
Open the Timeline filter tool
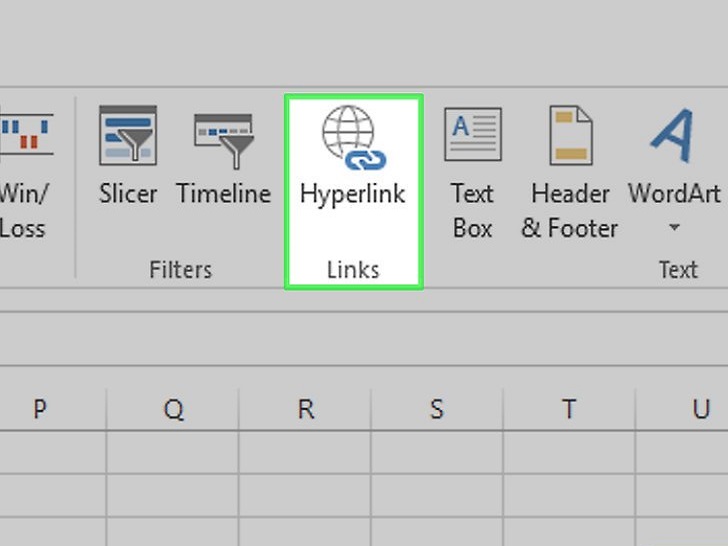tap(223, 140)
